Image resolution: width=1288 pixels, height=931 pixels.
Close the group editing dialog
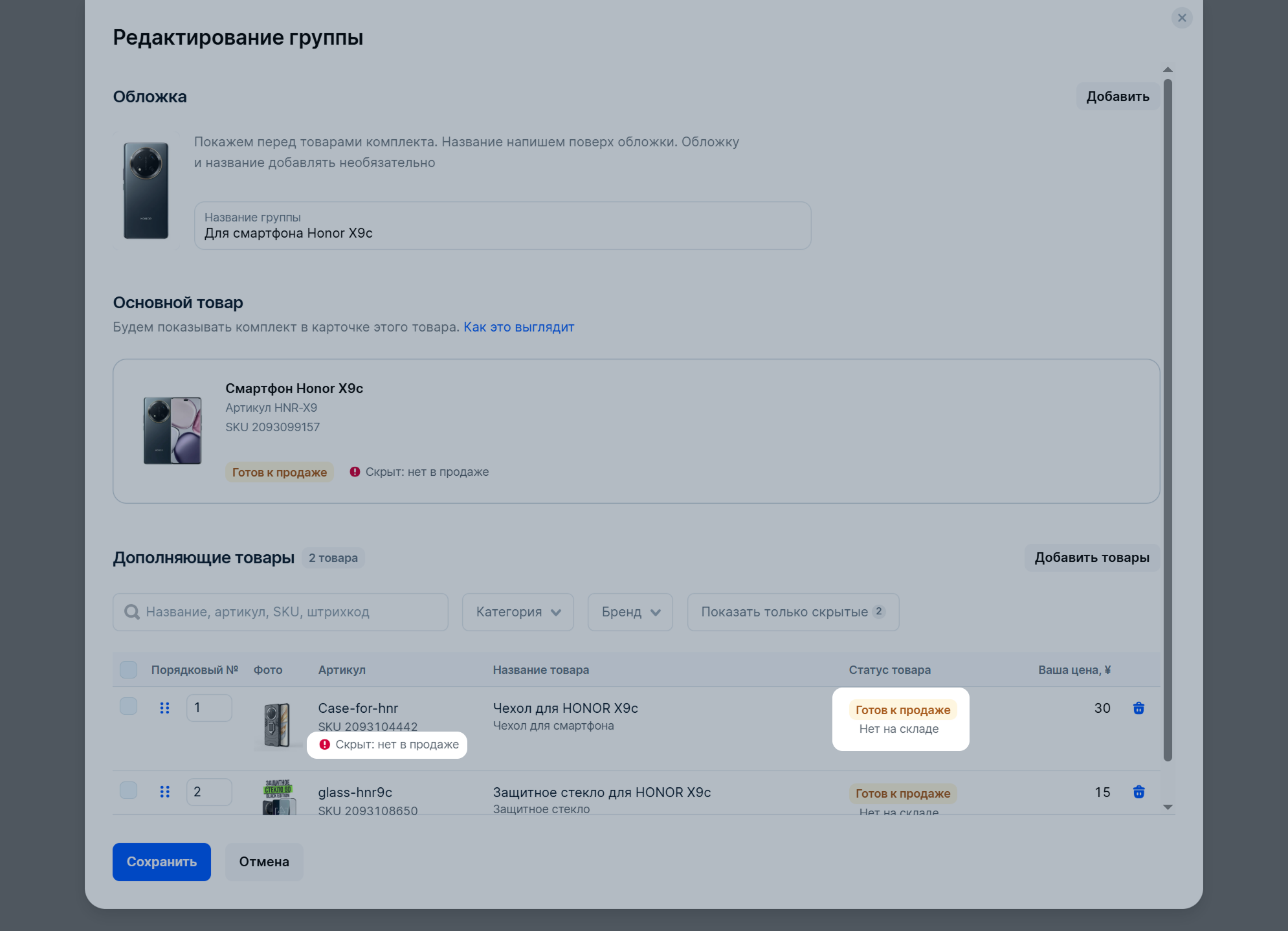coord(1182,18)
